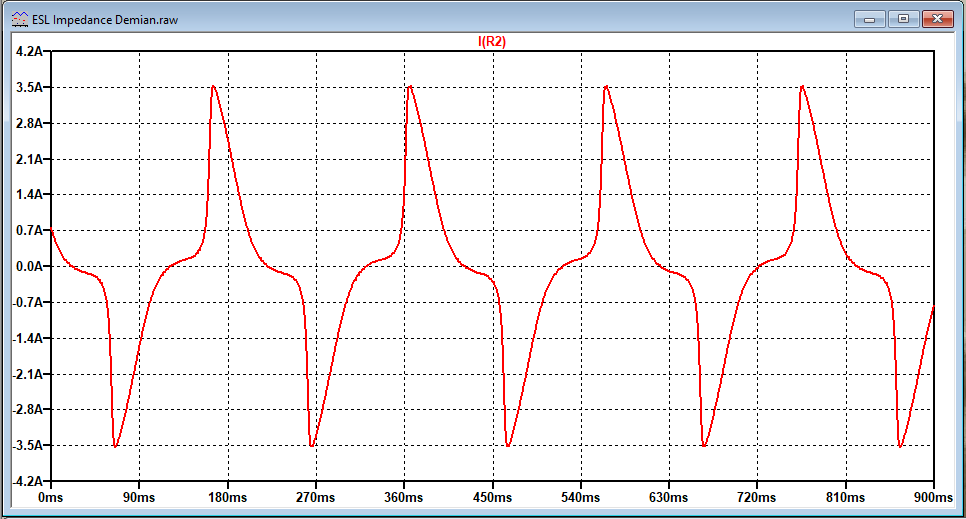
Task: Click the 360ms time axis label
Action: click(x=404, y=497)
